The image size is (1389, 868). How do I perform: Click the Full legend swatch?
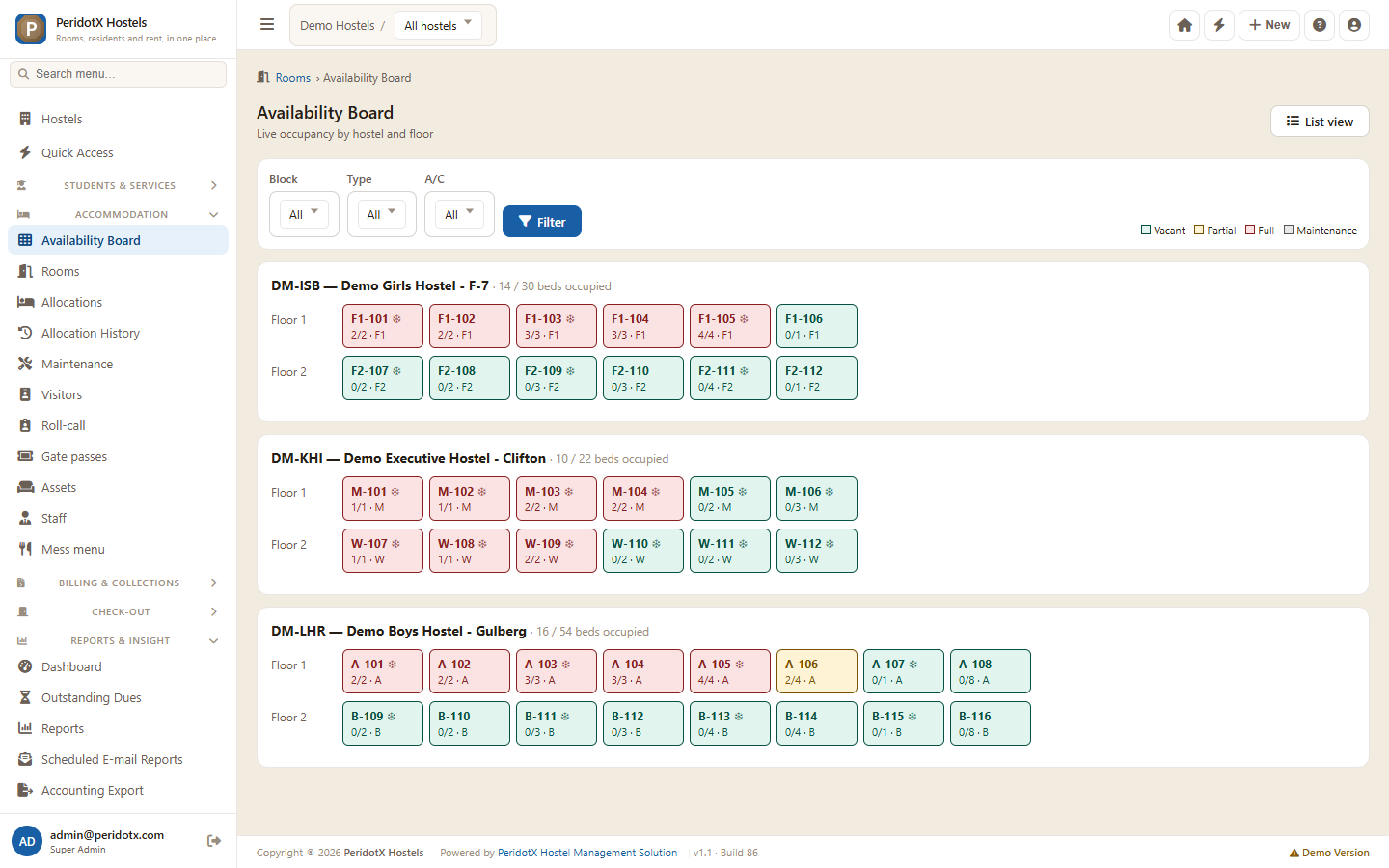click(x=1250, y=230)
